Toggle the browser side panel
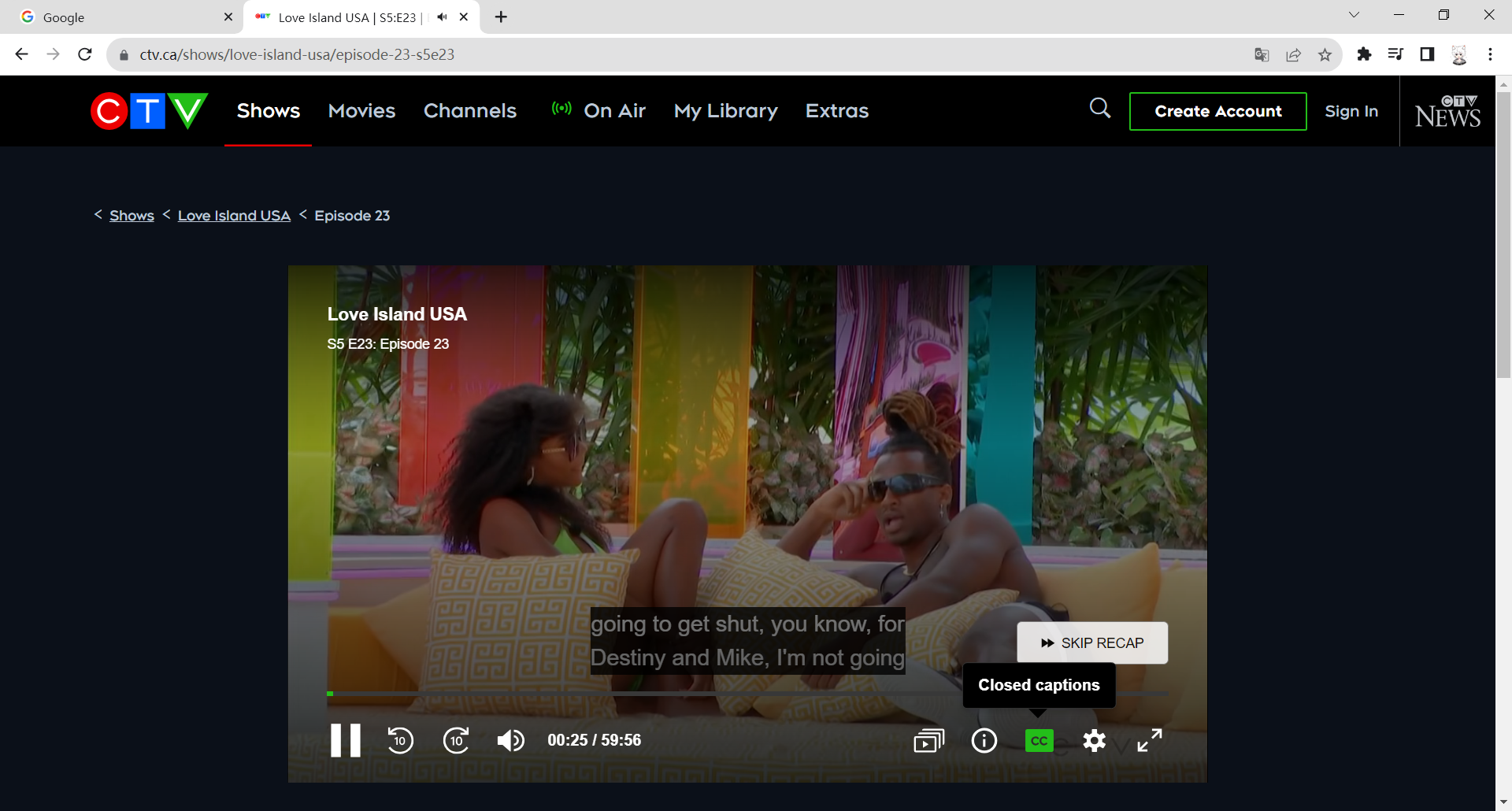1512x811 pixels. pos(1427,54)
